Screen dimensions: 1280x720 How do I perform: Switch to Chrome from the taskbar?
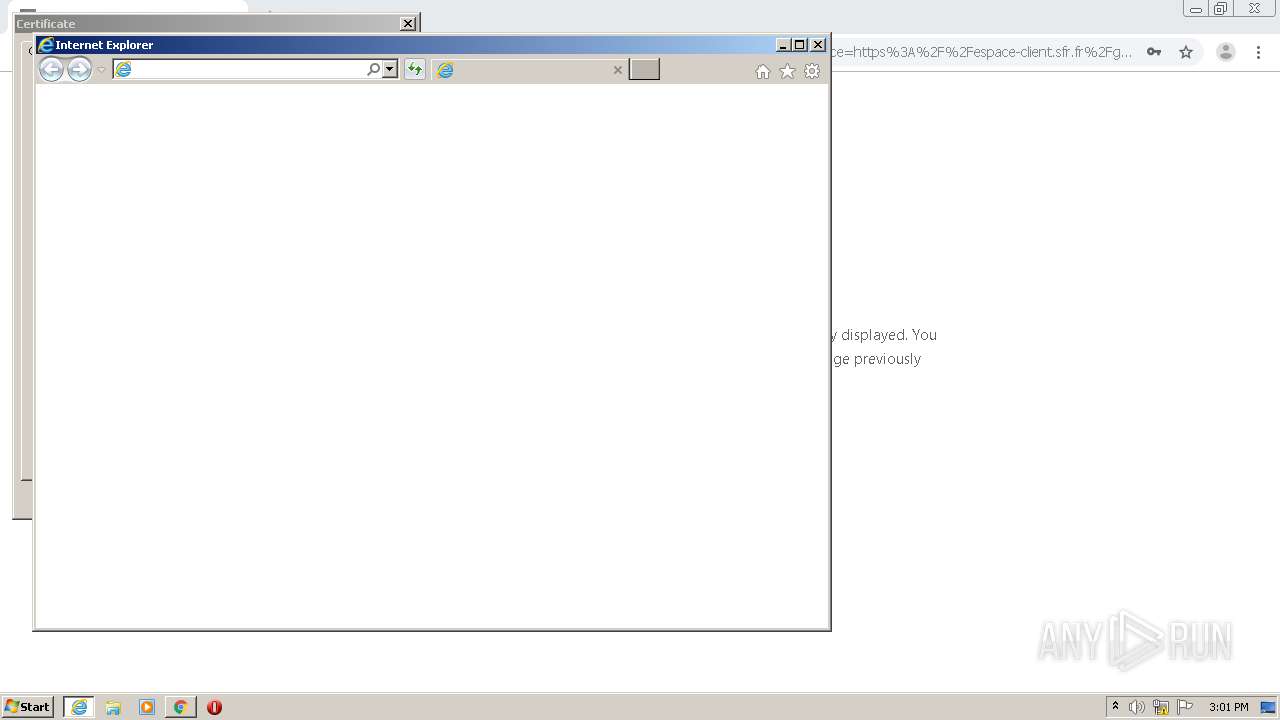[180, 707]
